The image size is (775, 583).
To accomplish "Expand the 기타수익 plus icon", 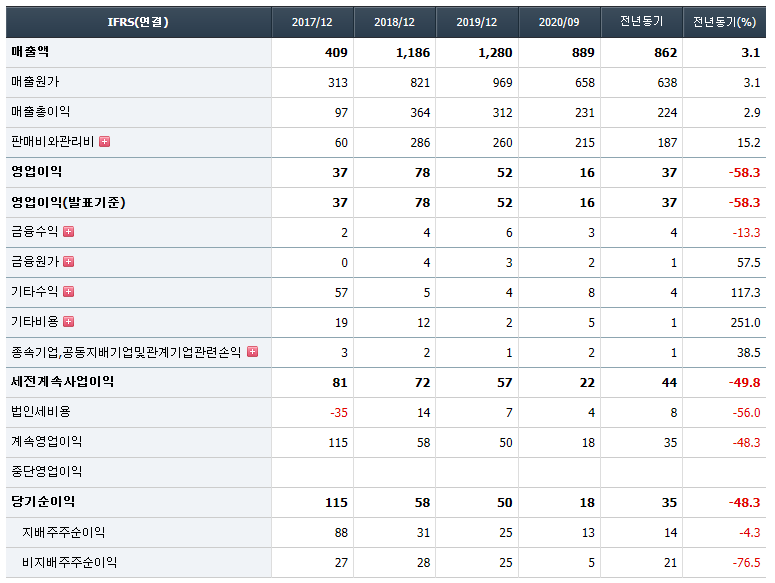I will tap(69, 292).
